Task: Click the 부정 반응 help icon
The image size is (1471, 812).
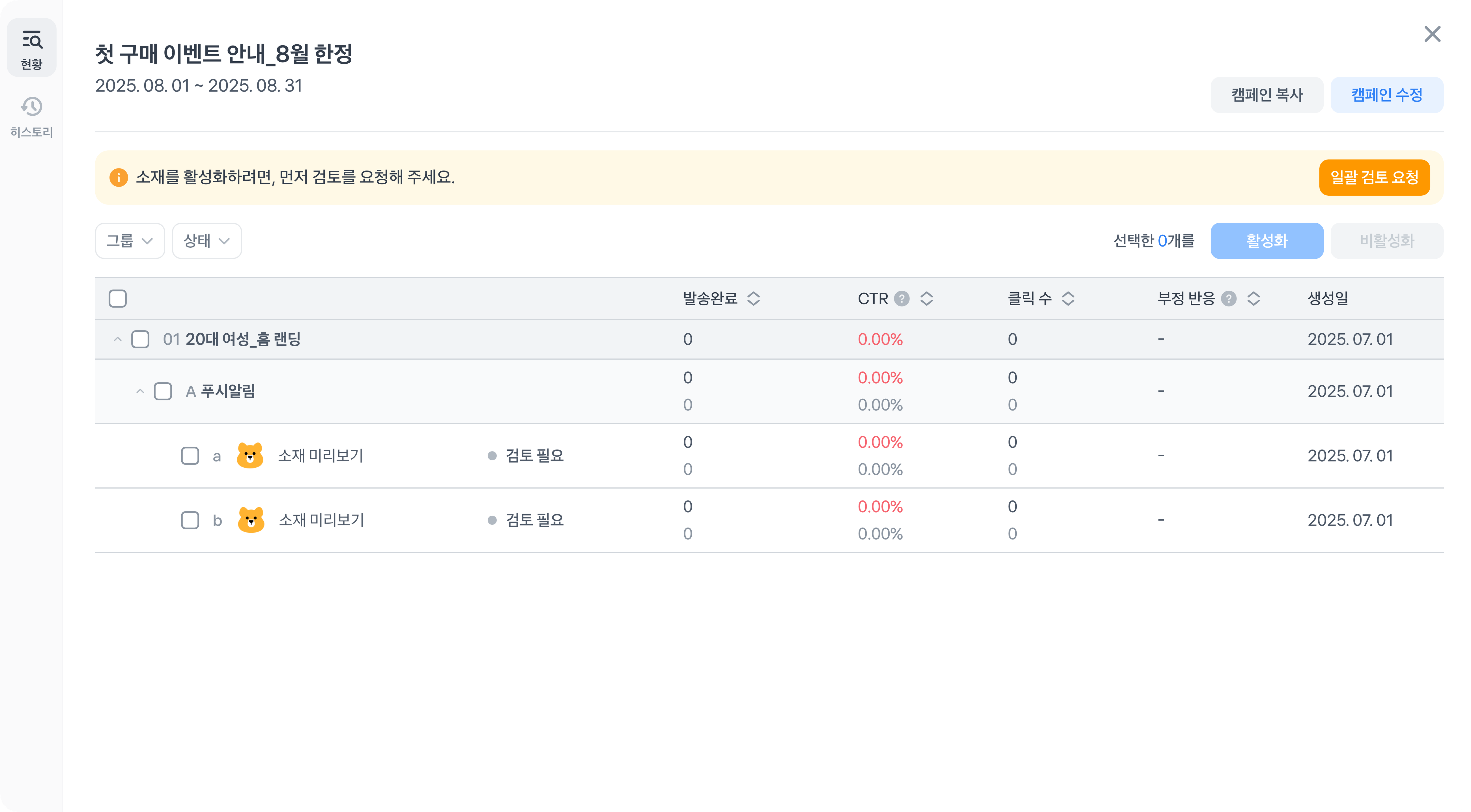Action: click(1229, 299)
